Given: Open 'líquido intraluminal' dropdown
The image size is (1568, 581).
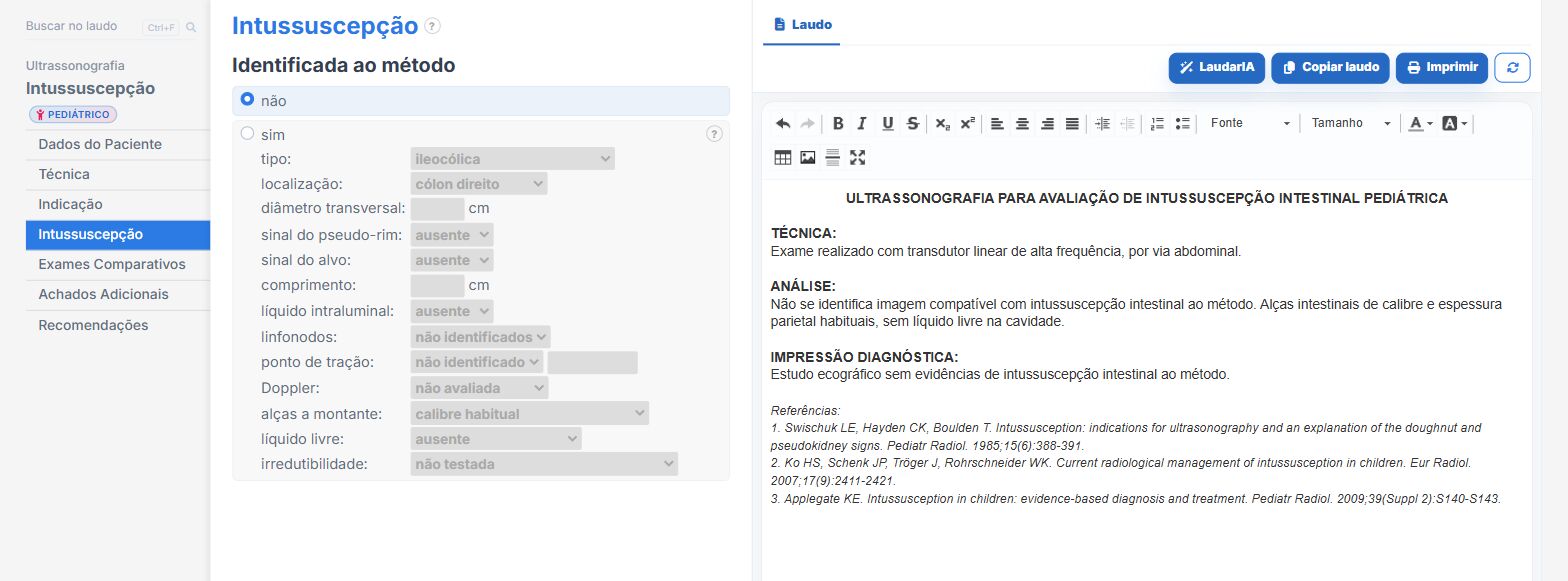Looking at the screenshot, I should coord(452,311).
